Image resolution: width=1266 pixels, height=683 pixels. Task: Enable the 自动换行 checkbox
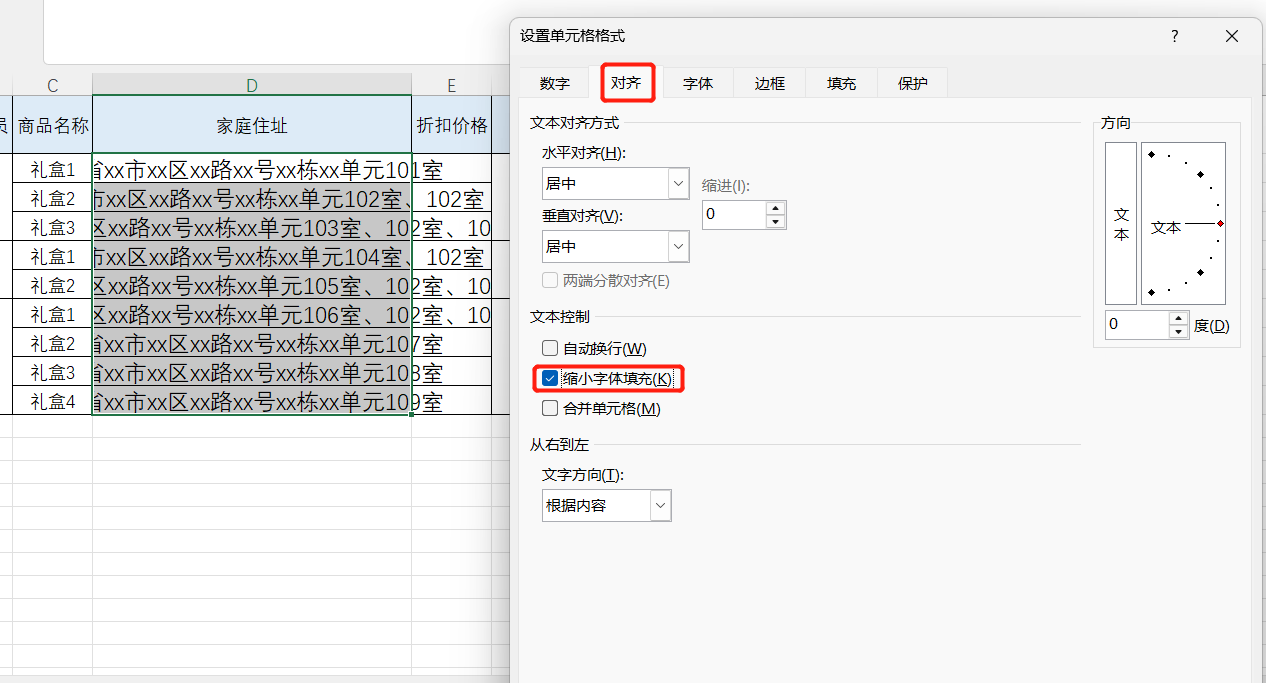point(550,349)
